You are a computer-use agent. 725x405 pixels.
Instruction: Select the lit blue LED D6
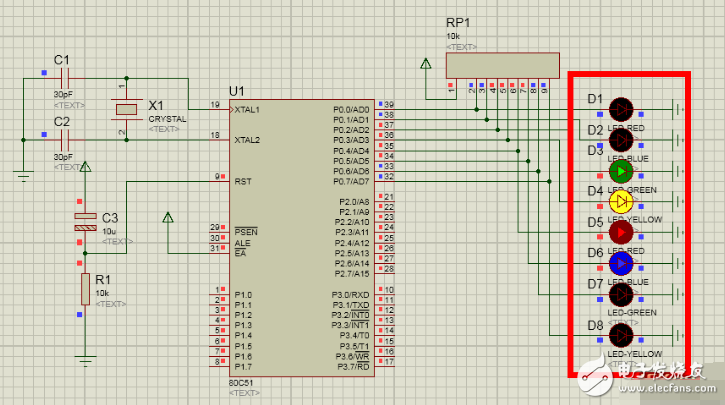[x=621, y=264]
